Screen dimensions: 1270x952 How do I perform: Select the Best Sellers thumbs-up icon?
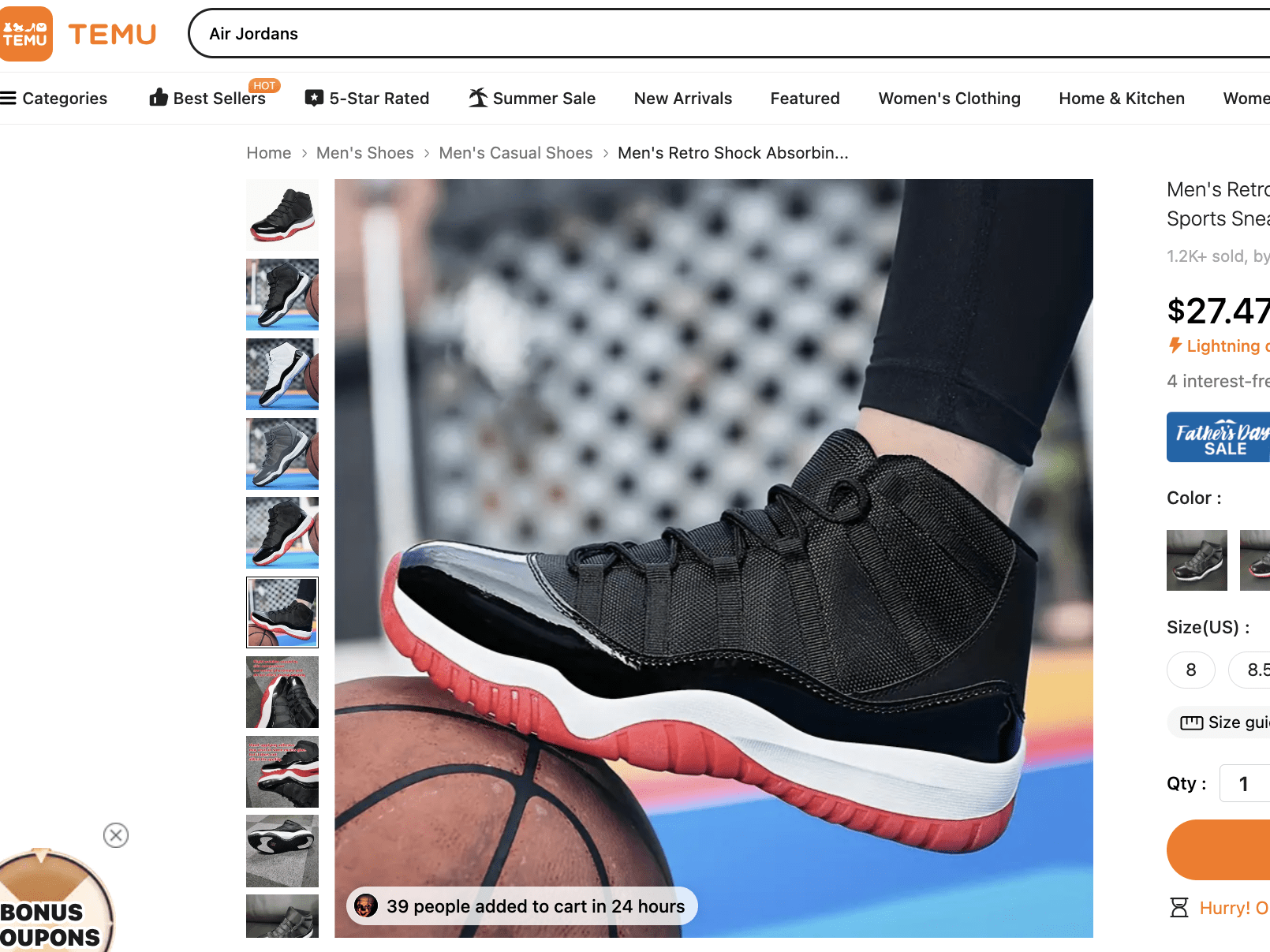pos(159,96)
